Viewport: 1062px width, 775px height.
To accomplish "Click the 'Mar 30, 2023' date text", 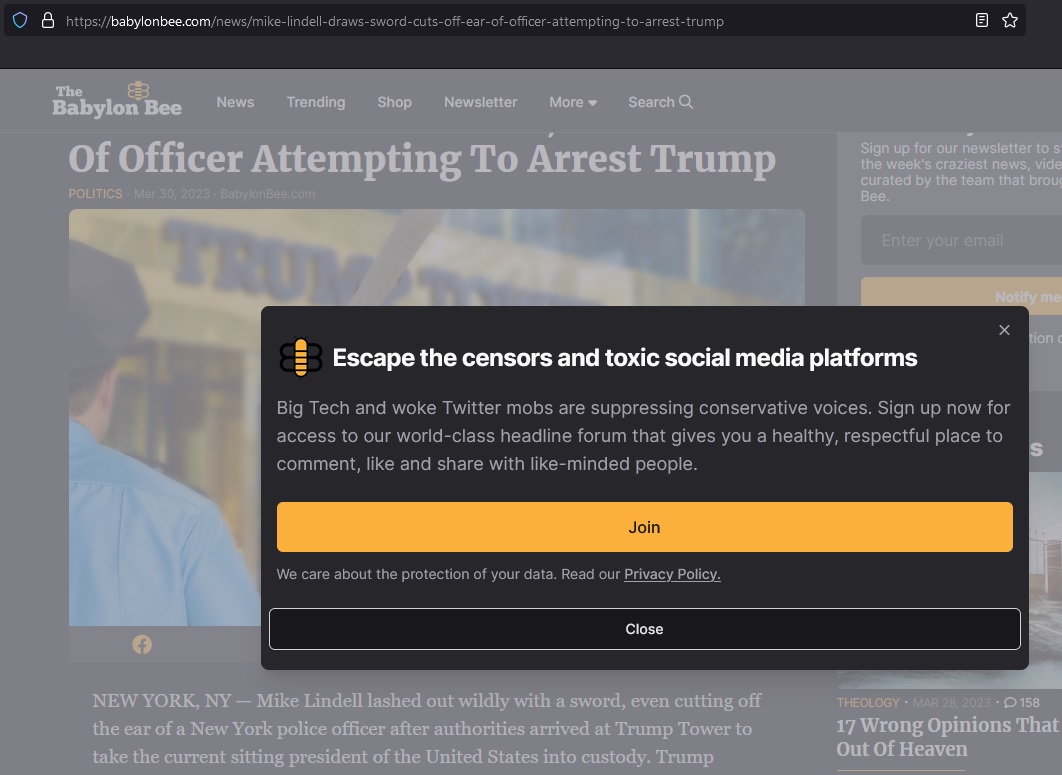I will click(x=171, y=194).
